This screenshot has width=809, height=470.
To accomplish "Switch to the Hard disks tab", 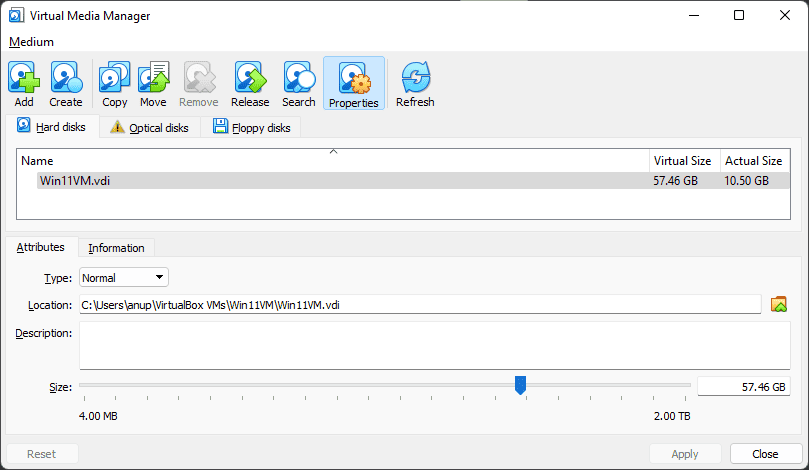I will (52, 126).
